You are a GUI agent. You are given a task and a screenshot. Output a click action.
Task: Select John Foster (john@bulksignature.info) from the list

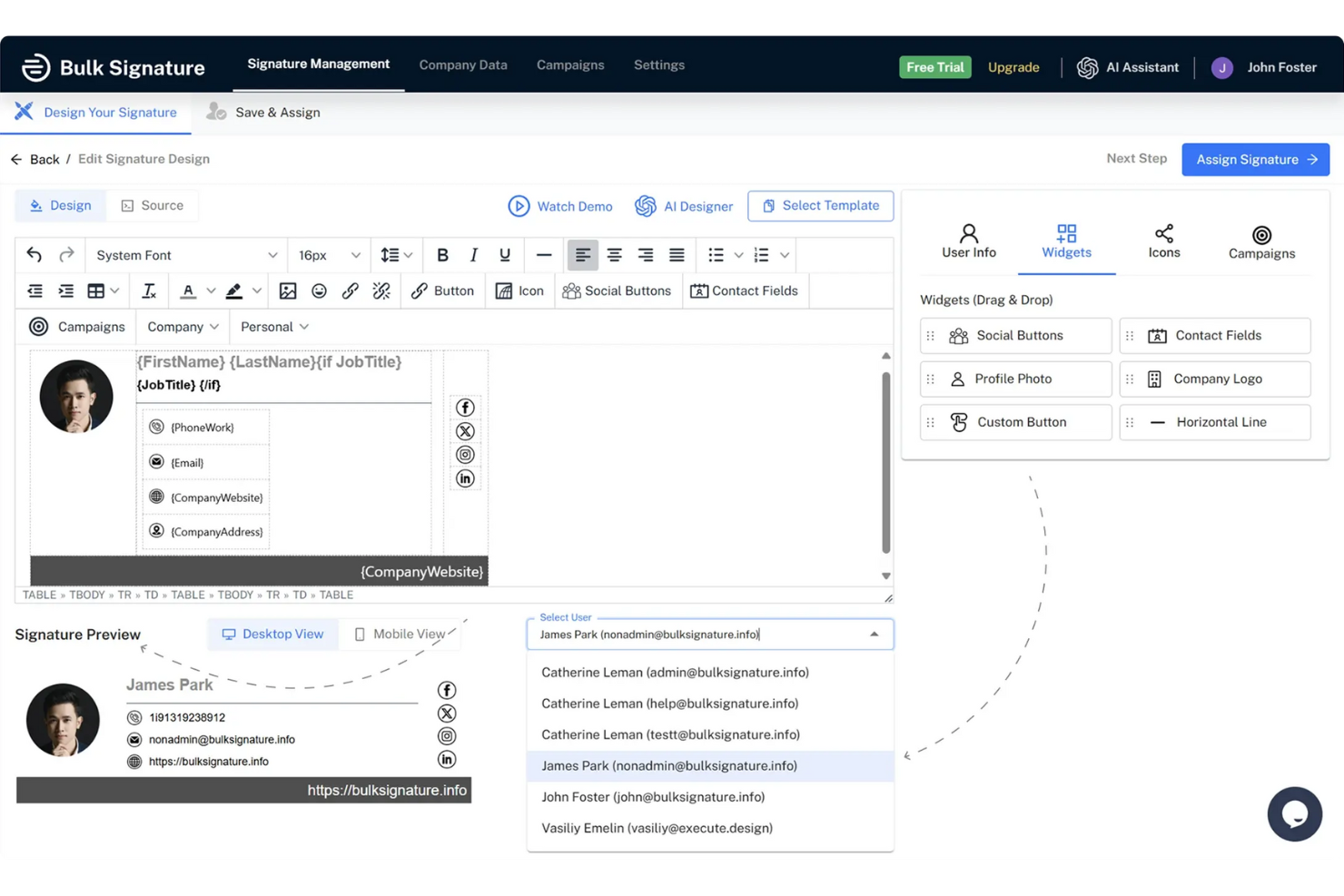click(710, 797)
